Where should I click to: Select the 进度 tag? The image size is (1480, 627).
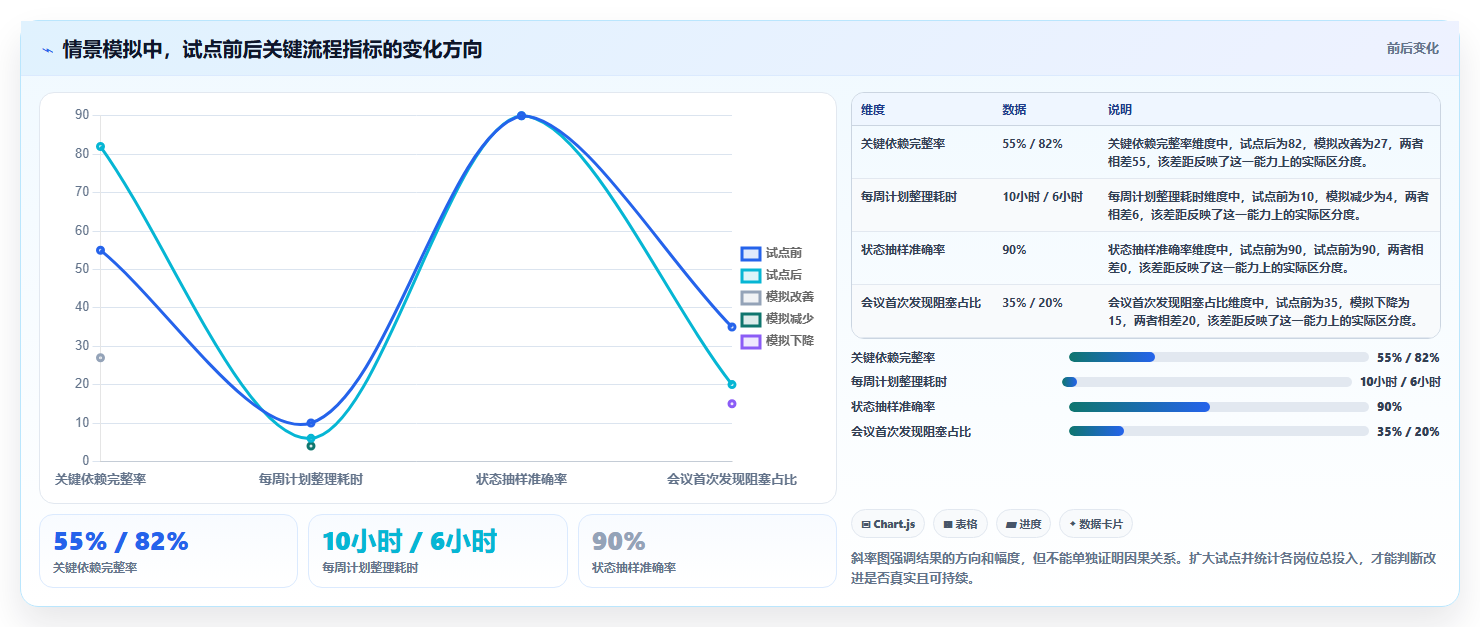(1024, 524)
